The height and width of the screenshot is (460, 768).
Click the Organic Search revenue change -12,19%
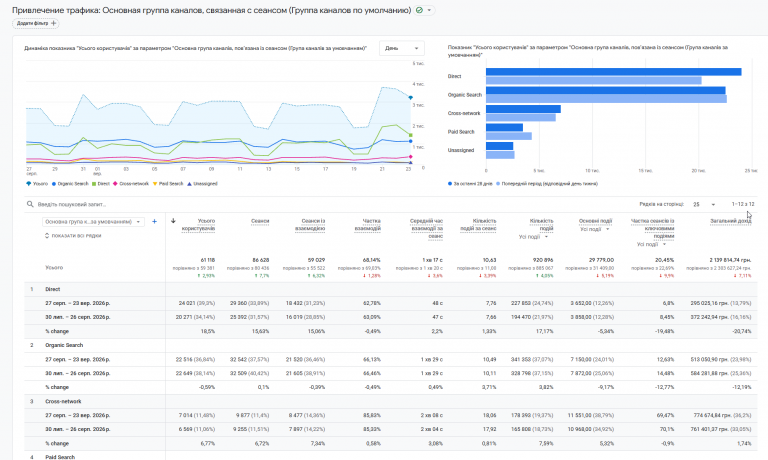tap(742, 387)
